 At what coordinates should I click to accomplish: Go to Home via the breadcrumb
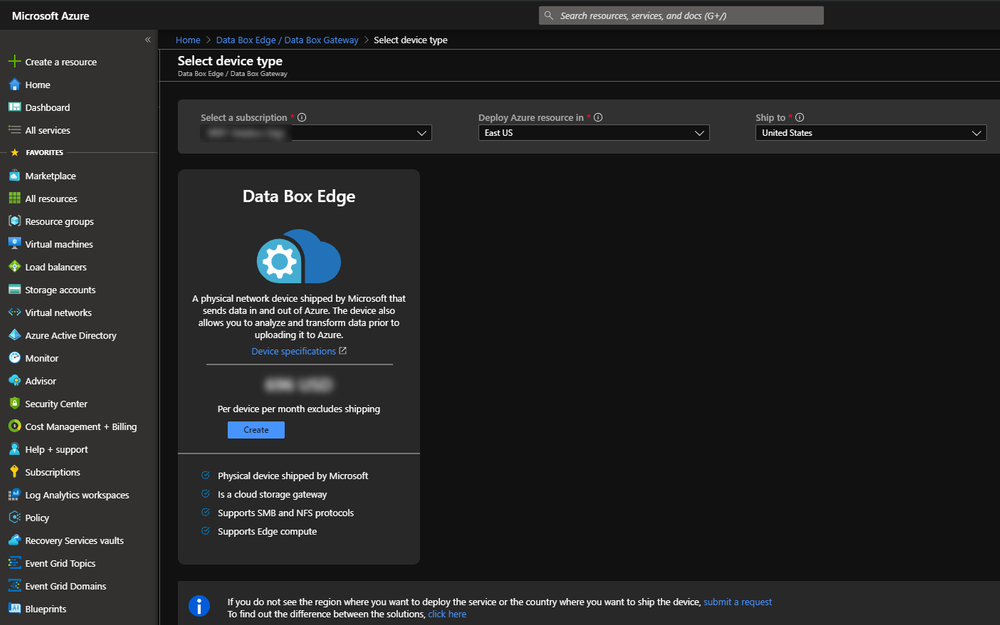187,40
